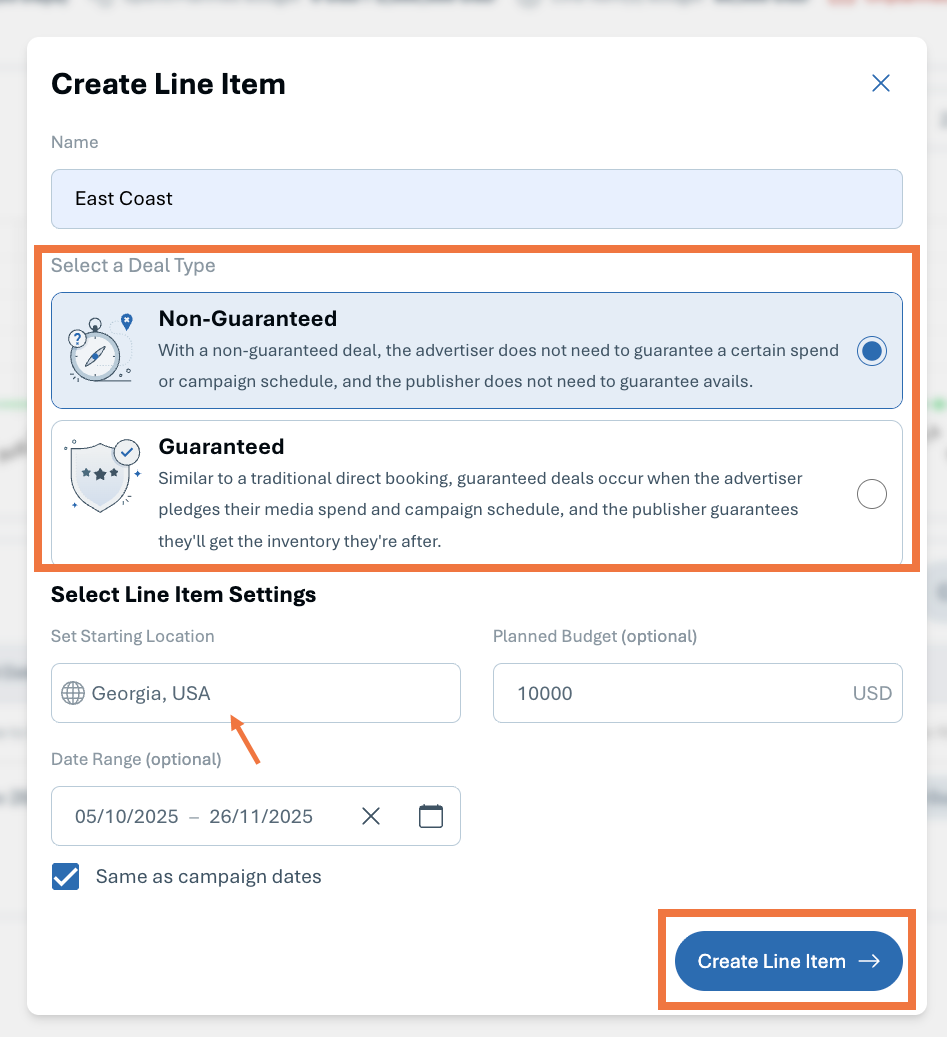This screenshot has width=947, height=1037.
Task: Click the USD currency label
Action: 872,693
